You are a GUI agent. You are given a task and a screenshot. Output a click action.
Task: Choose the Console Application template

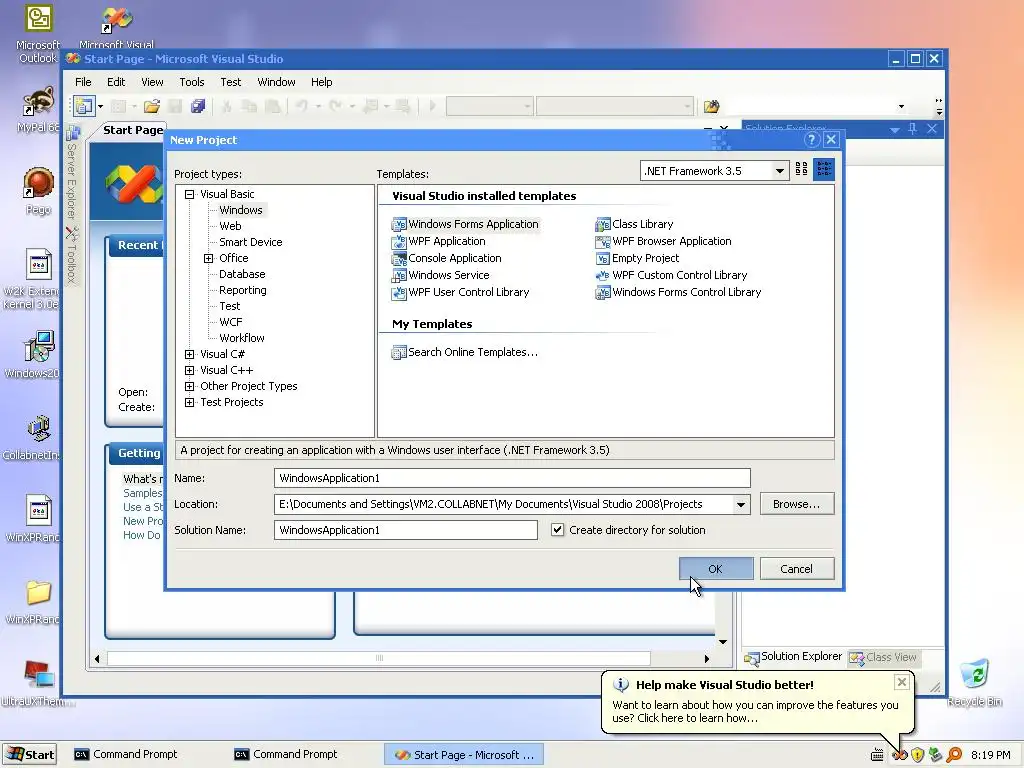pos(446,258)
